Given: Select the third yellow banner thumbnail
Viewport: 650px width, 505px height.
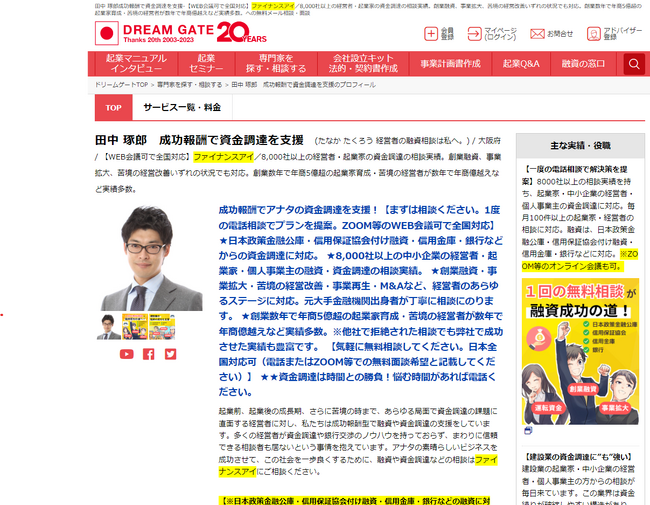Looking at the screenshot, I should click(162, 327).
